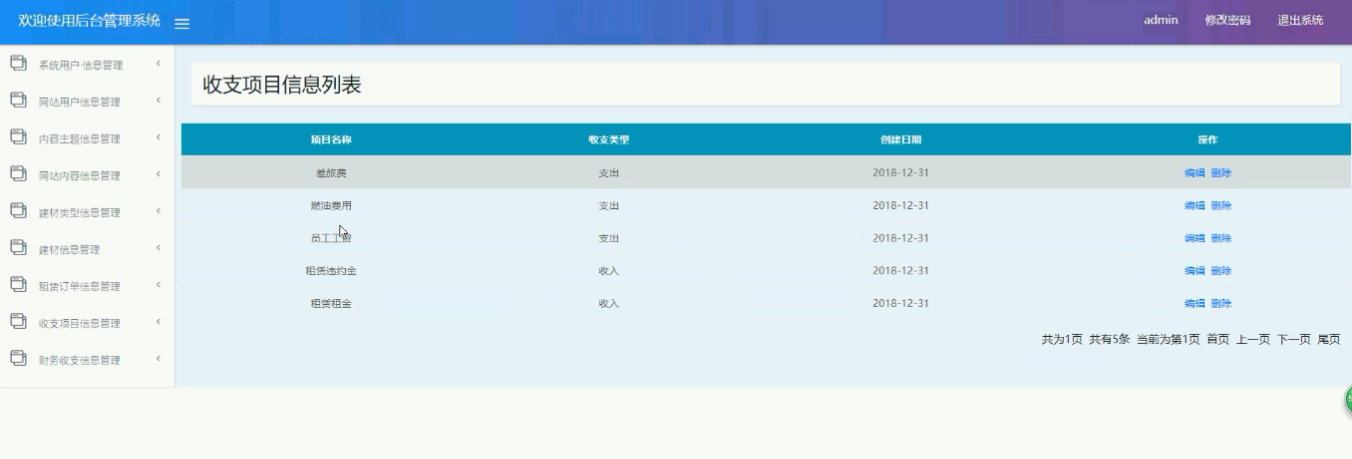The height and width of the screenshot is (459, 1352).
Task: Expand chevron for 财务收支信息管理
Action: click(x=158, y=359)
